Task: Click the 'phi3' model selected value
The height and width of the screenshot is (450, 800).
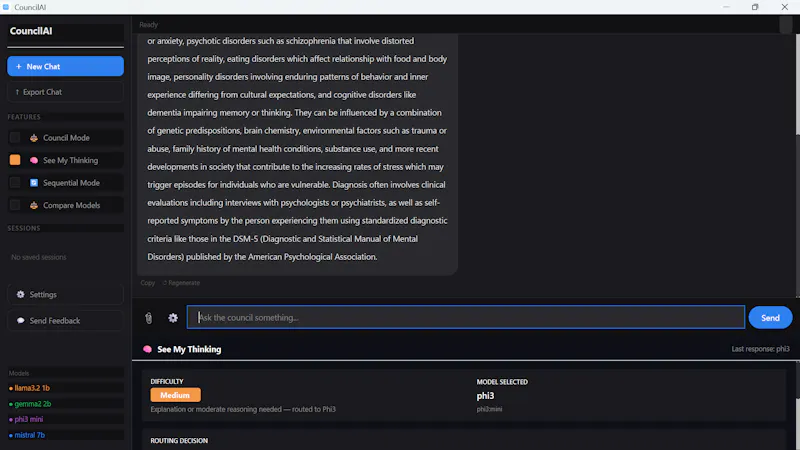Action: pos(485,395)
